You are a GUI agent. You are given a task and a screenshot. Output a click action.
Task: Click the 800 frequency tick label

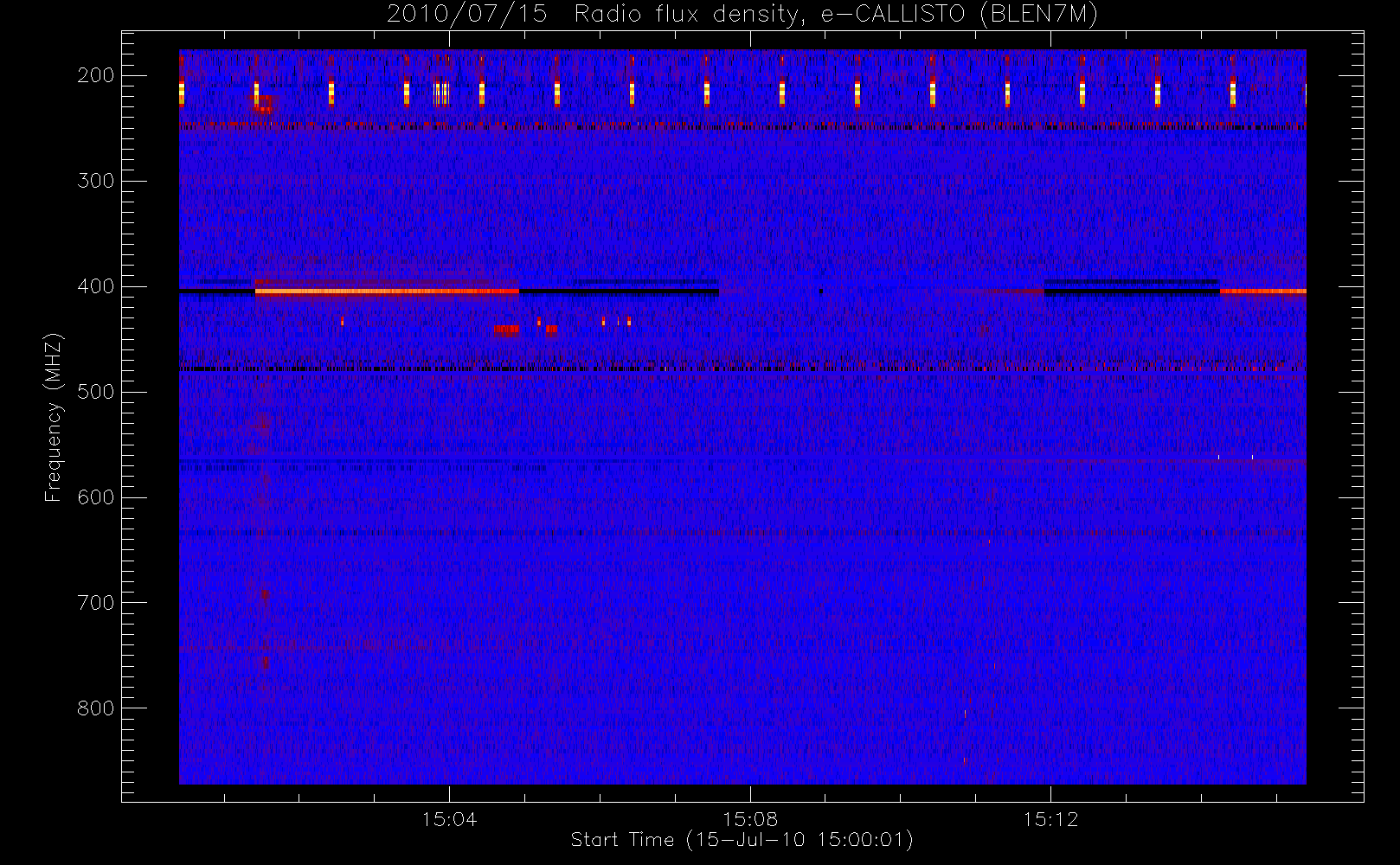(95, 708)
